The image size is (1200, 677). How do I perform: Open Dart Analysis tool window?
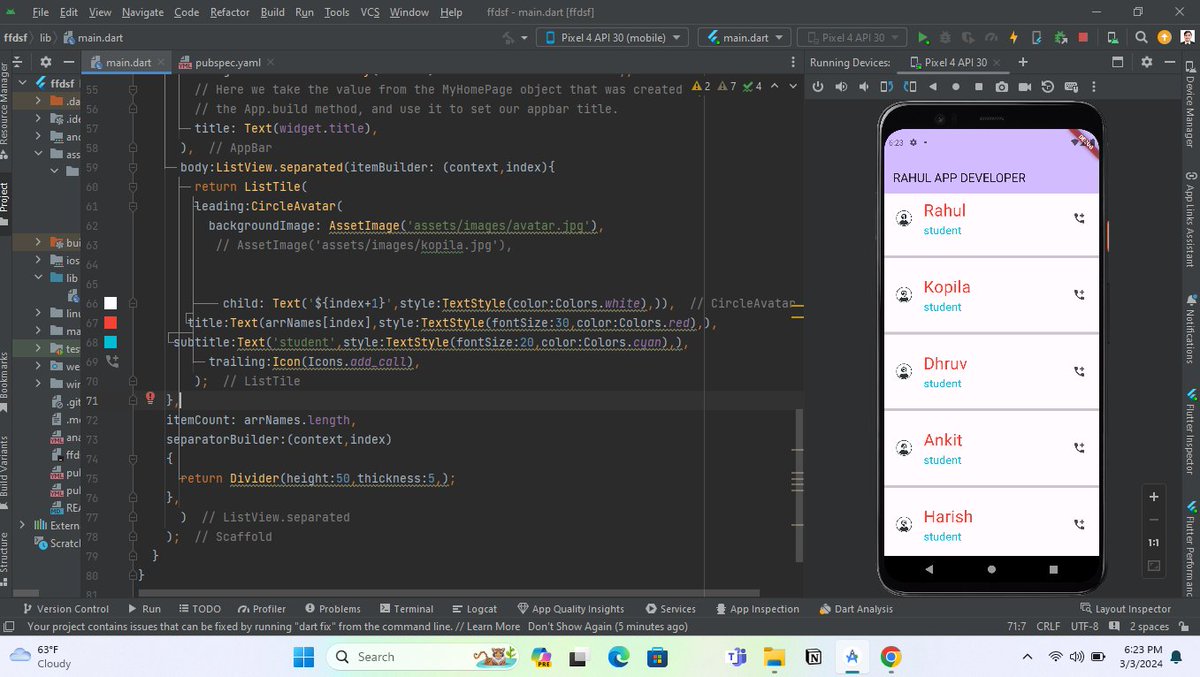pos(856,608)
